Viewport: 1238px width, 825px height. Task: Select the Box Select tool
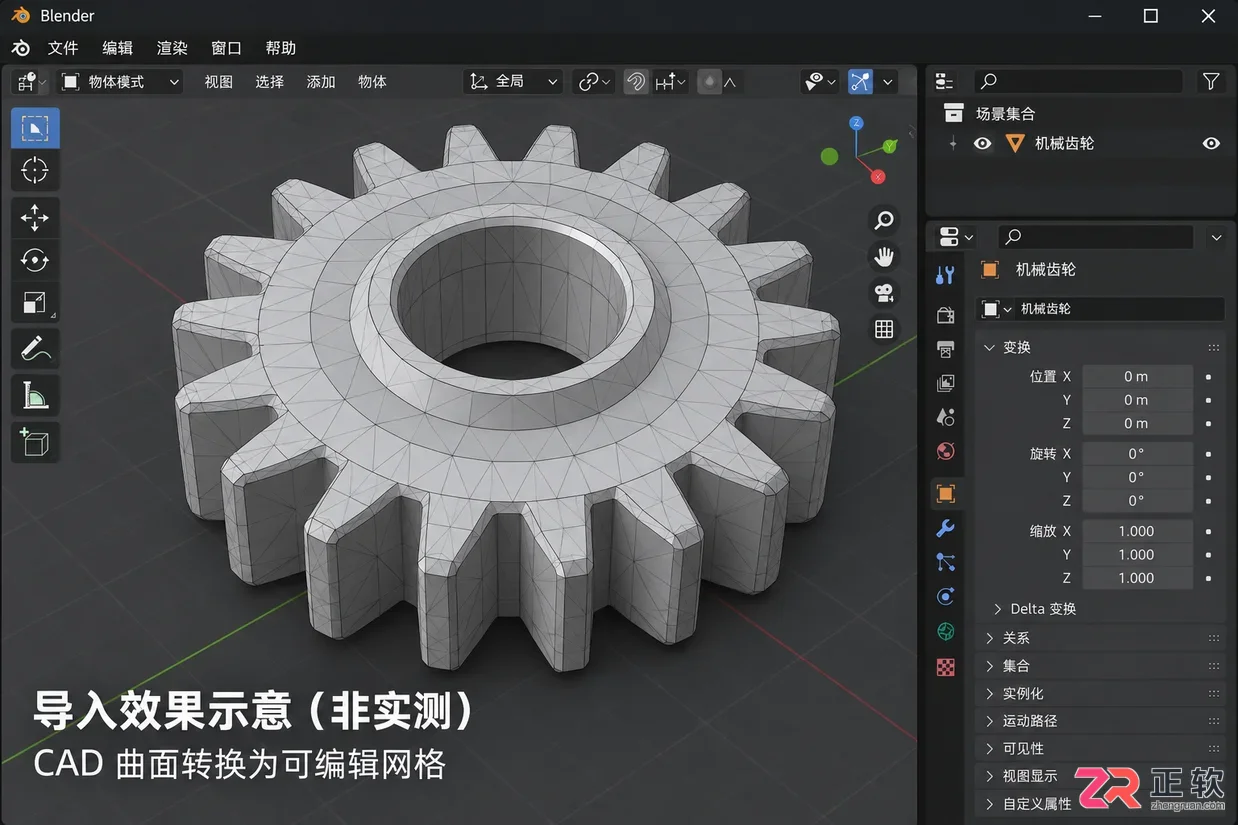click(35, 128)
